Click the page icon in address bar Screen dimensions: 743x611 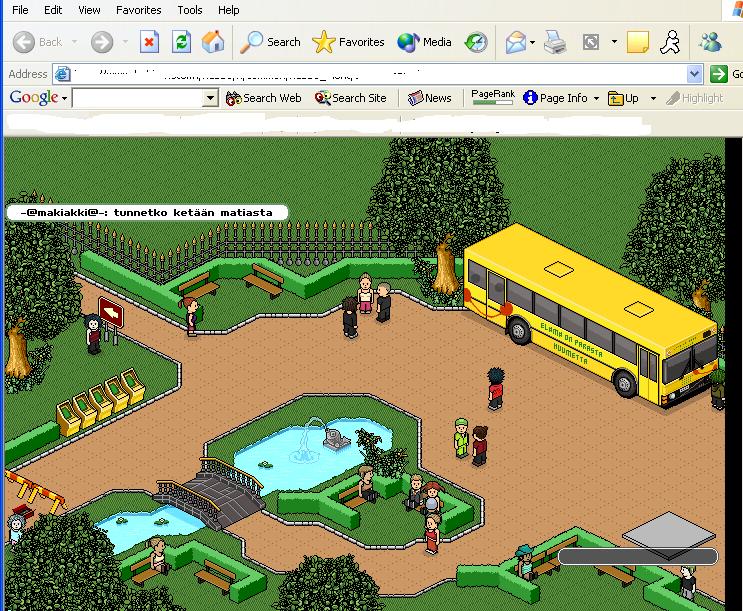coord(62,74)
